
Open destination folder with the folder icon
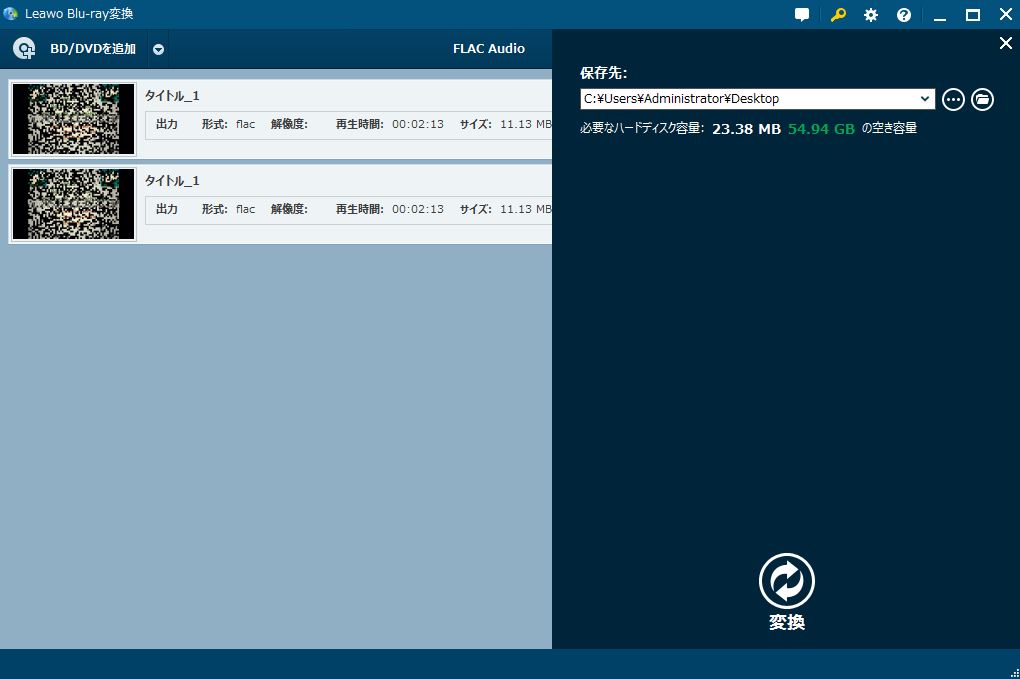click(x=982, y=99)
